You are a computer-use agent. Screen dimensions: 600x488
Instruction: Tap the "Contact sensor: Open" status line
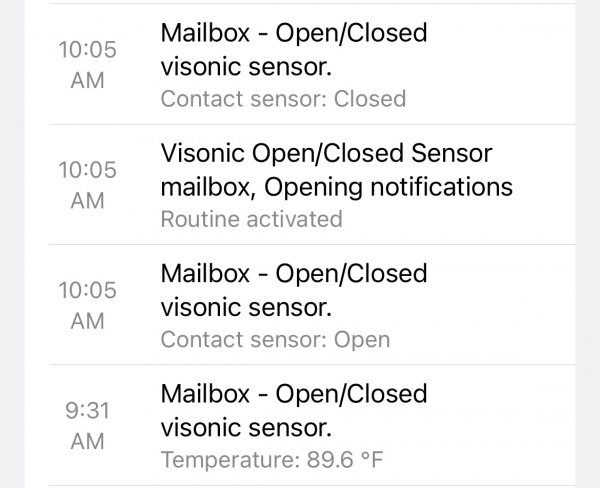(275, 339)
